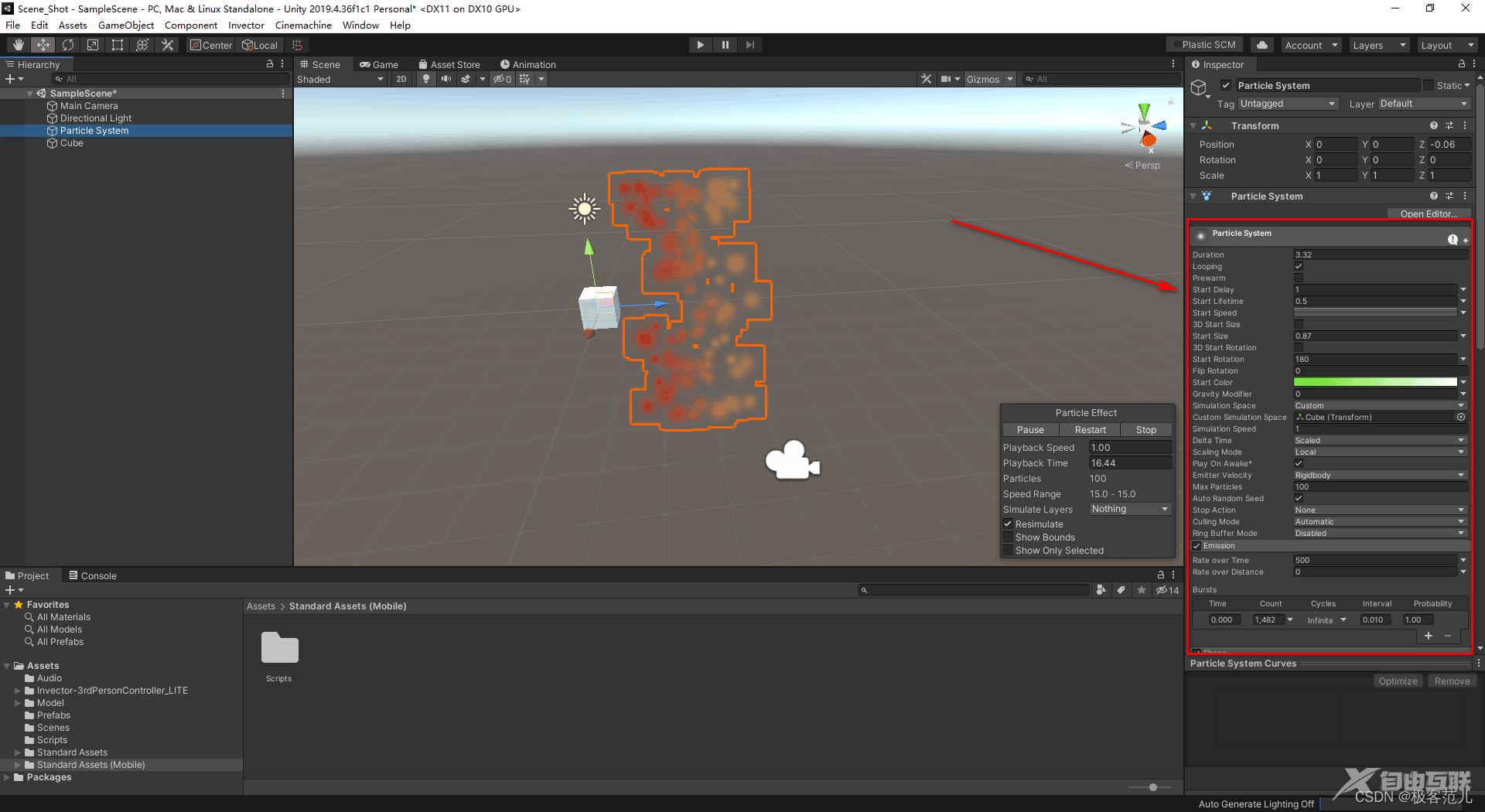Image resolution: width=1485 pixels, height=812 pixels.
Task: Open the GameObject menu
Action: 126,25
